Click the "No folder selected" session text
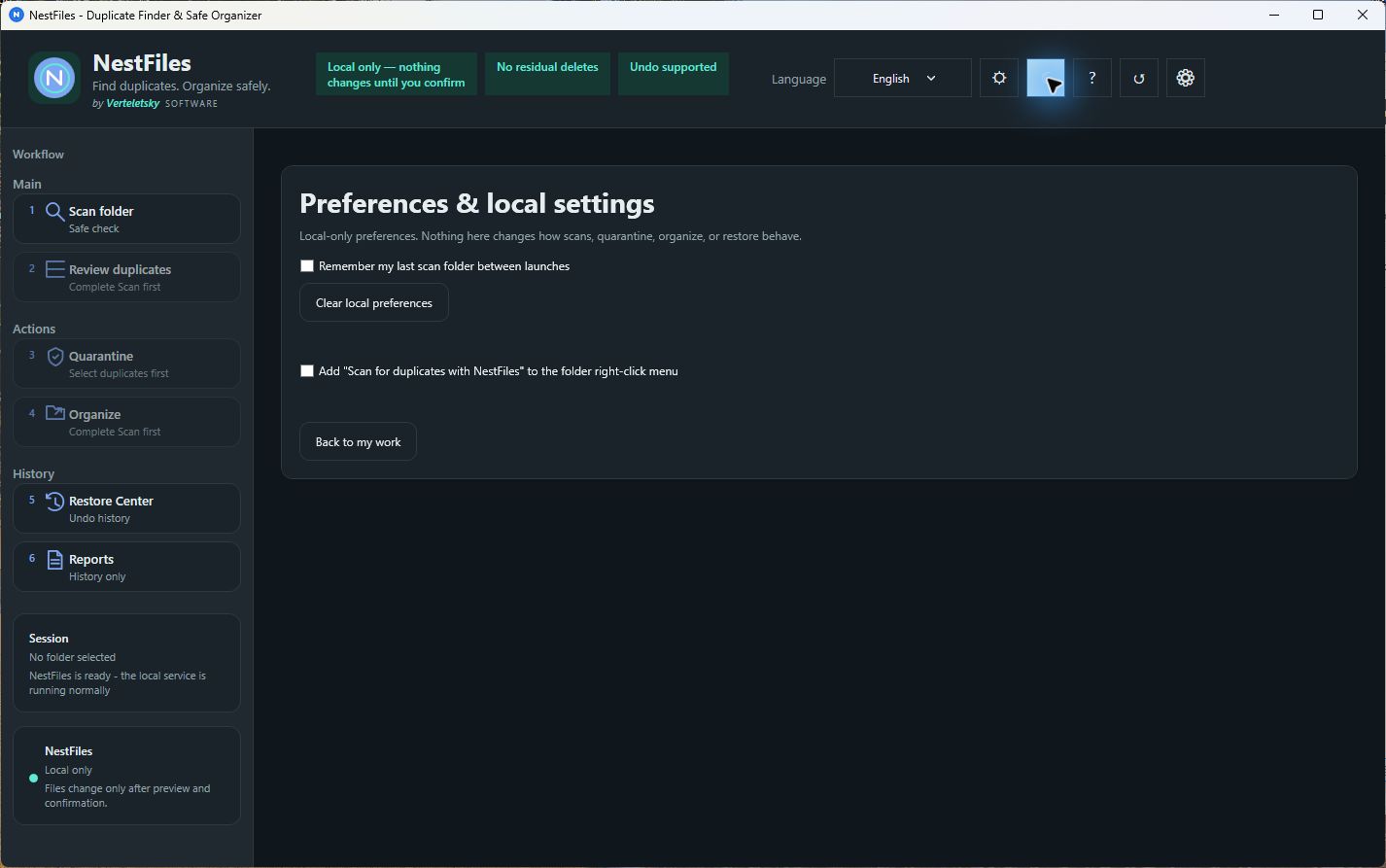The height and width of the screenshot is (868, 1386). tap(72, 657)
